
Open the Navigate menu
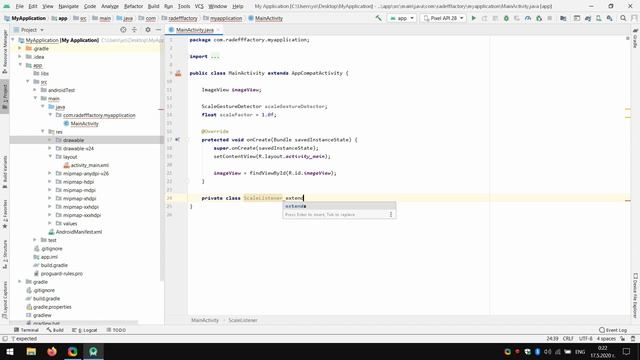pyautogui.click(x=68, y=7)
